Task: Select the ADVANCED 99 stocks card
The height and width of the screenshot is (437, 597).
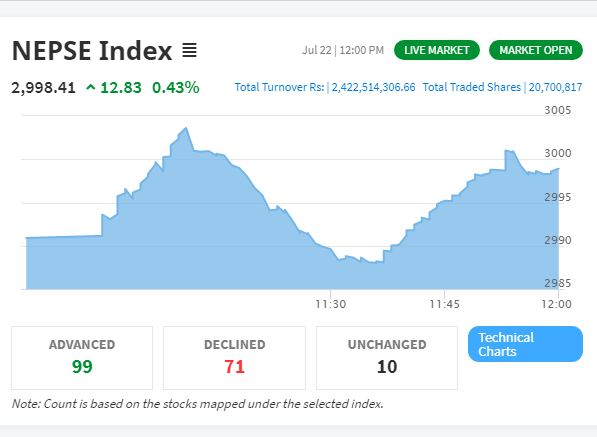Action: pos(82,358)
